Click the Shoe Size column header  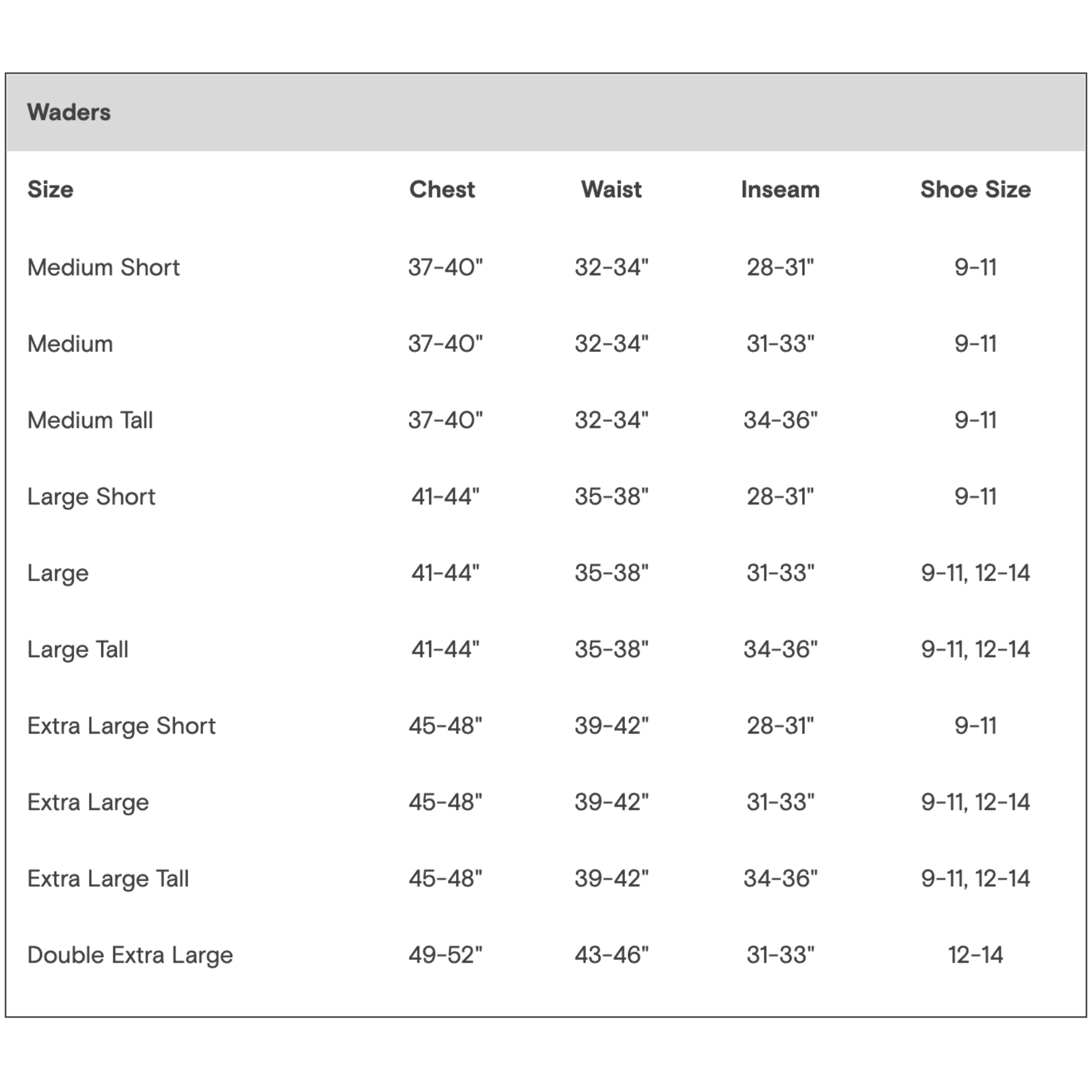point(975,189)
